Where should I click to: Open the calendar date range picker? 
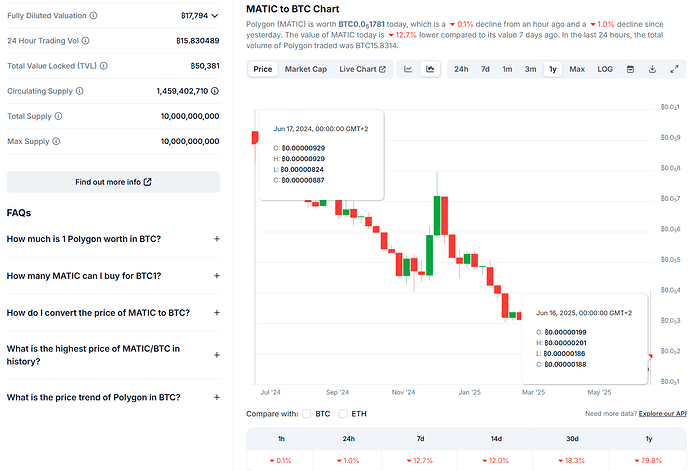pyautogui.click(x=630, y=69)
